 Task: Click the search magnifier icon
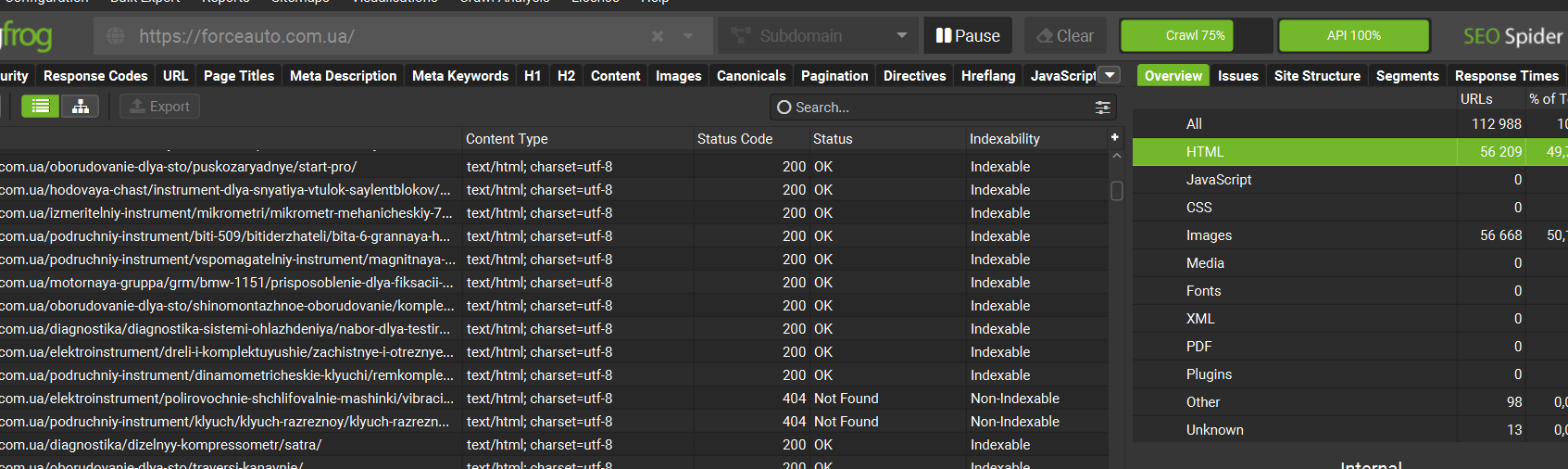pos(784,108)
